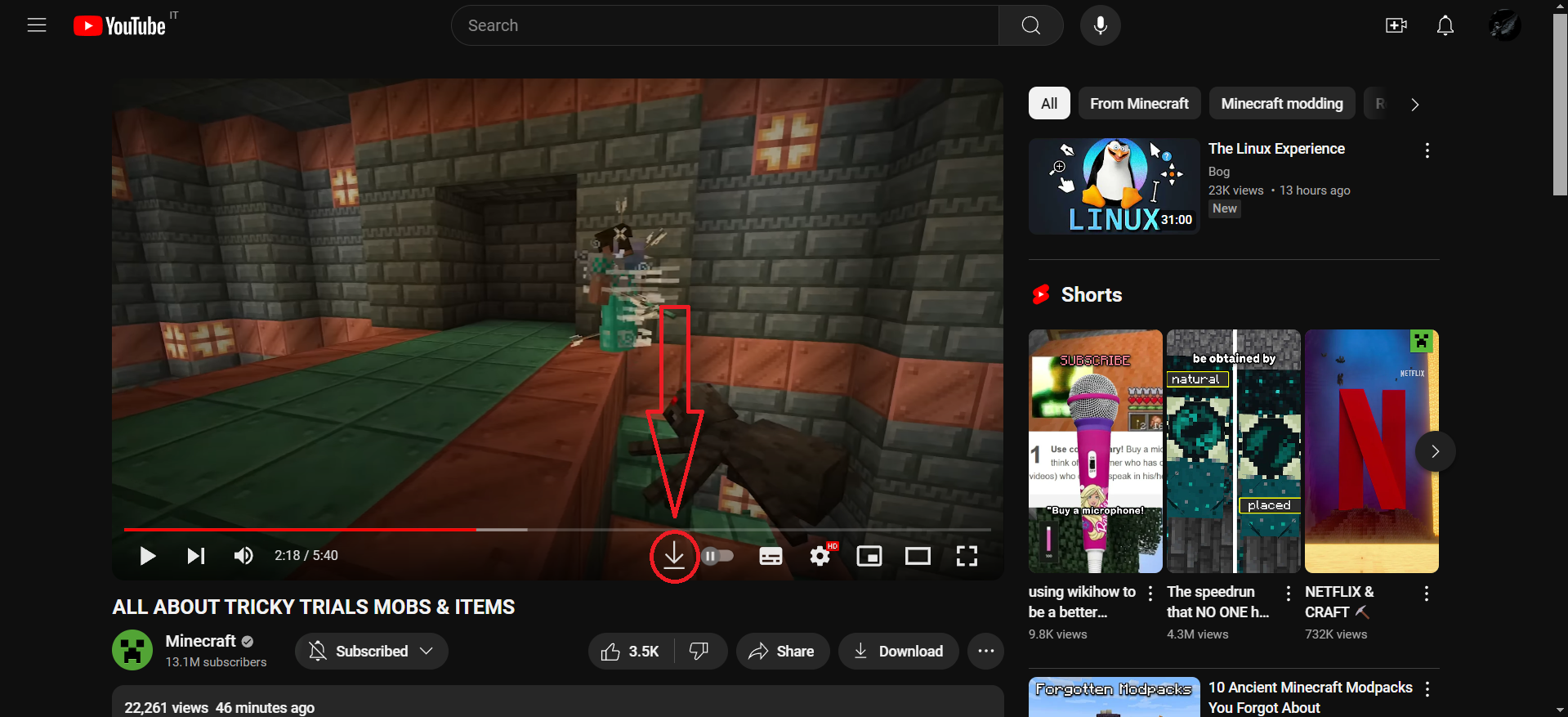Click the Download button below the video
Image resolution: width=1568 pixels, height=717 pixels.
coord(898,651)
